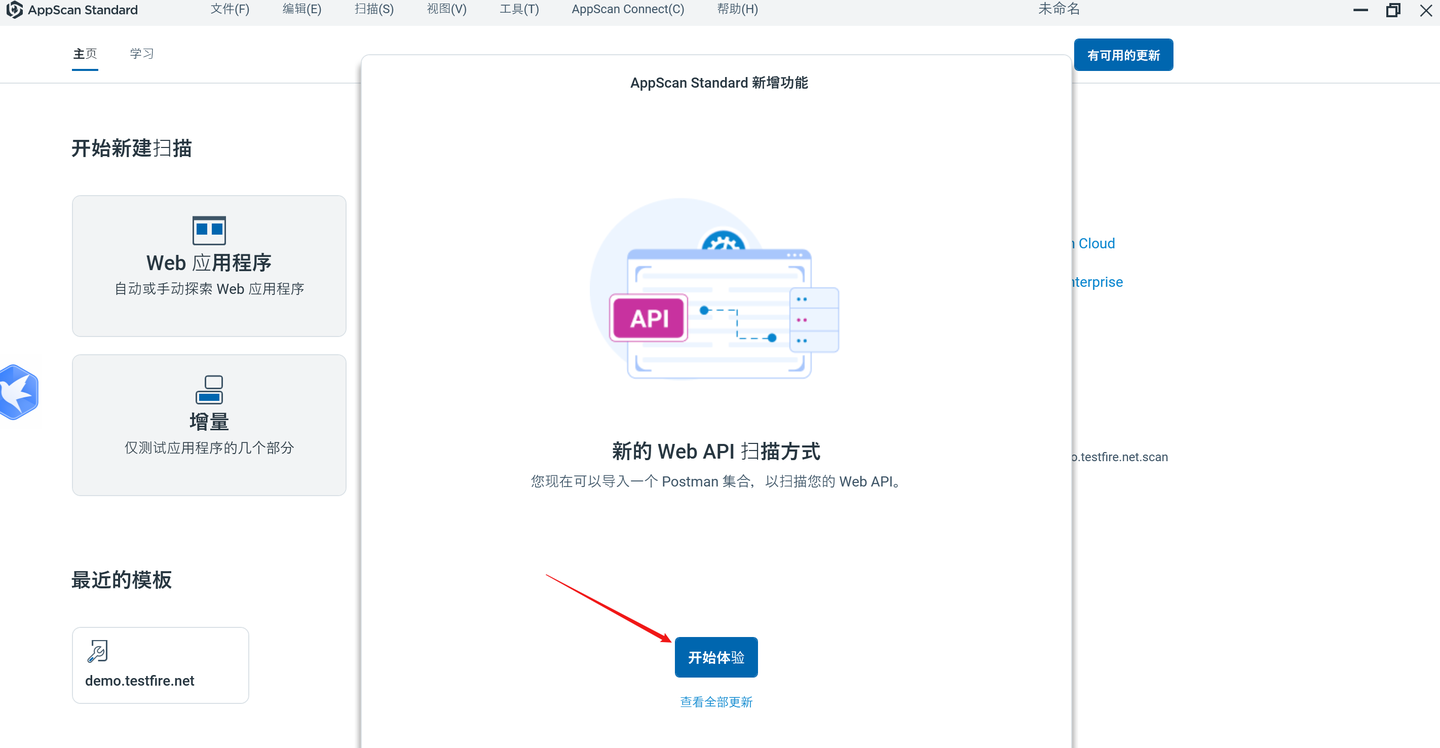Click the 开始体验 button
This screenshot has height=748, width=1440.
[716, 657]
